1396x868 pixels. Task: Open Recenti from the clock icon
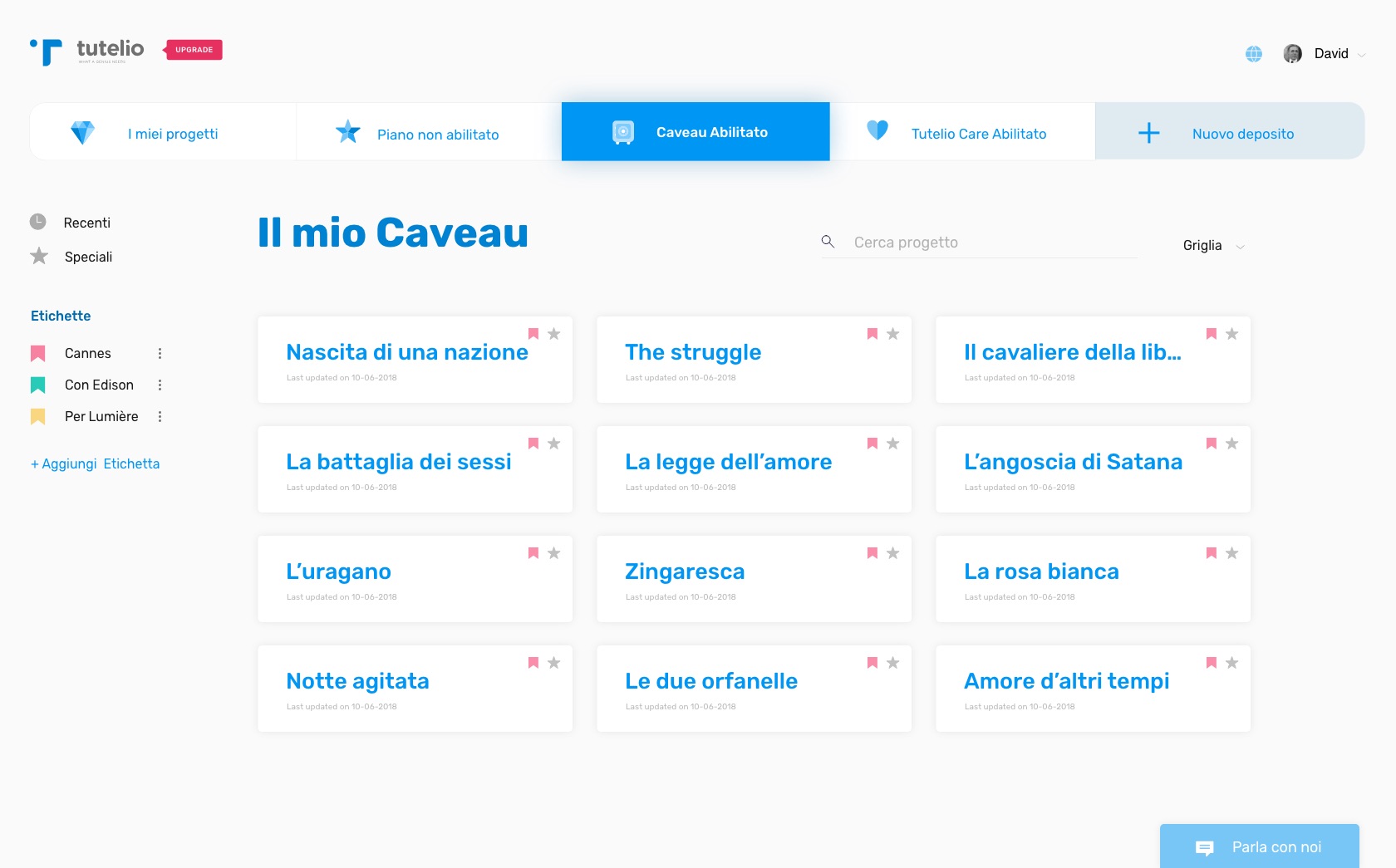38,222
